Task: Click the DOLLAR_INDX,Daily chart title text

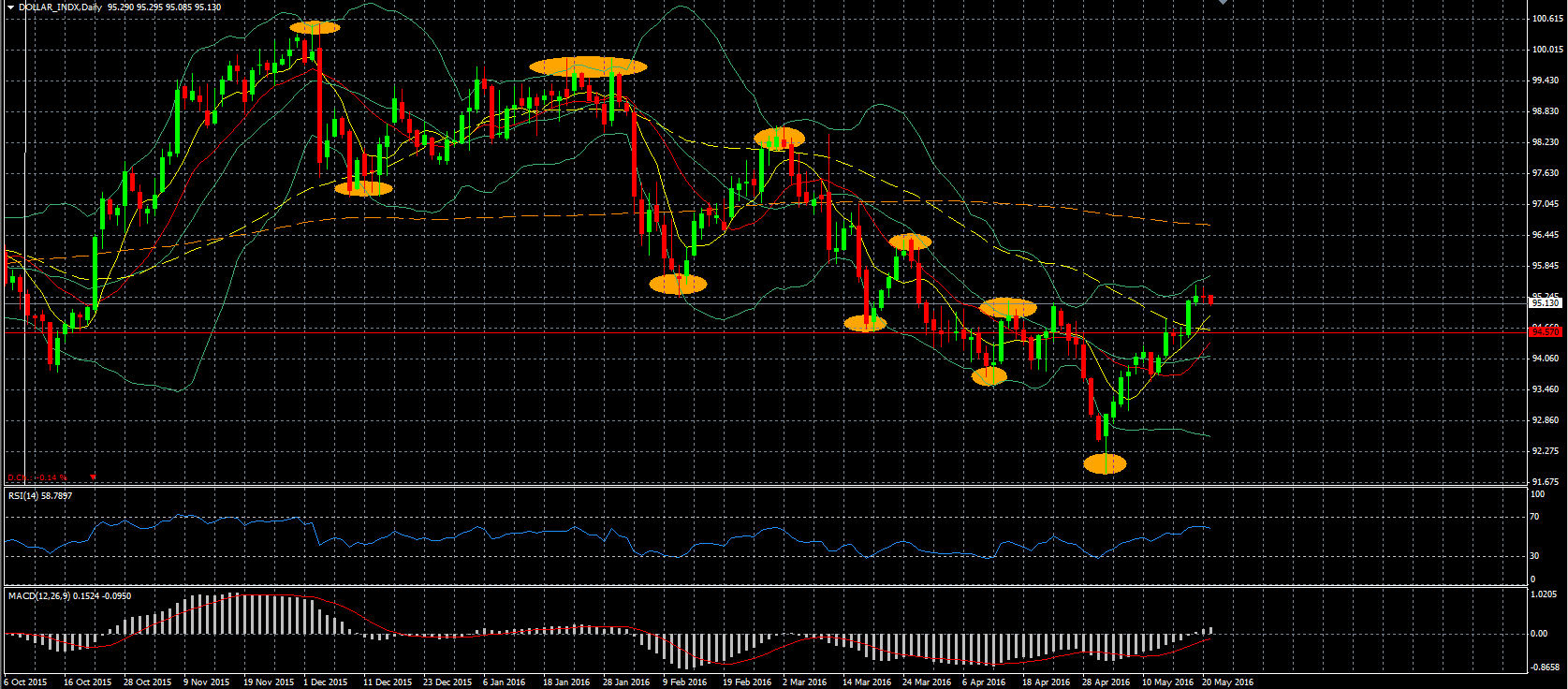Action: click(x=60, y=7)
